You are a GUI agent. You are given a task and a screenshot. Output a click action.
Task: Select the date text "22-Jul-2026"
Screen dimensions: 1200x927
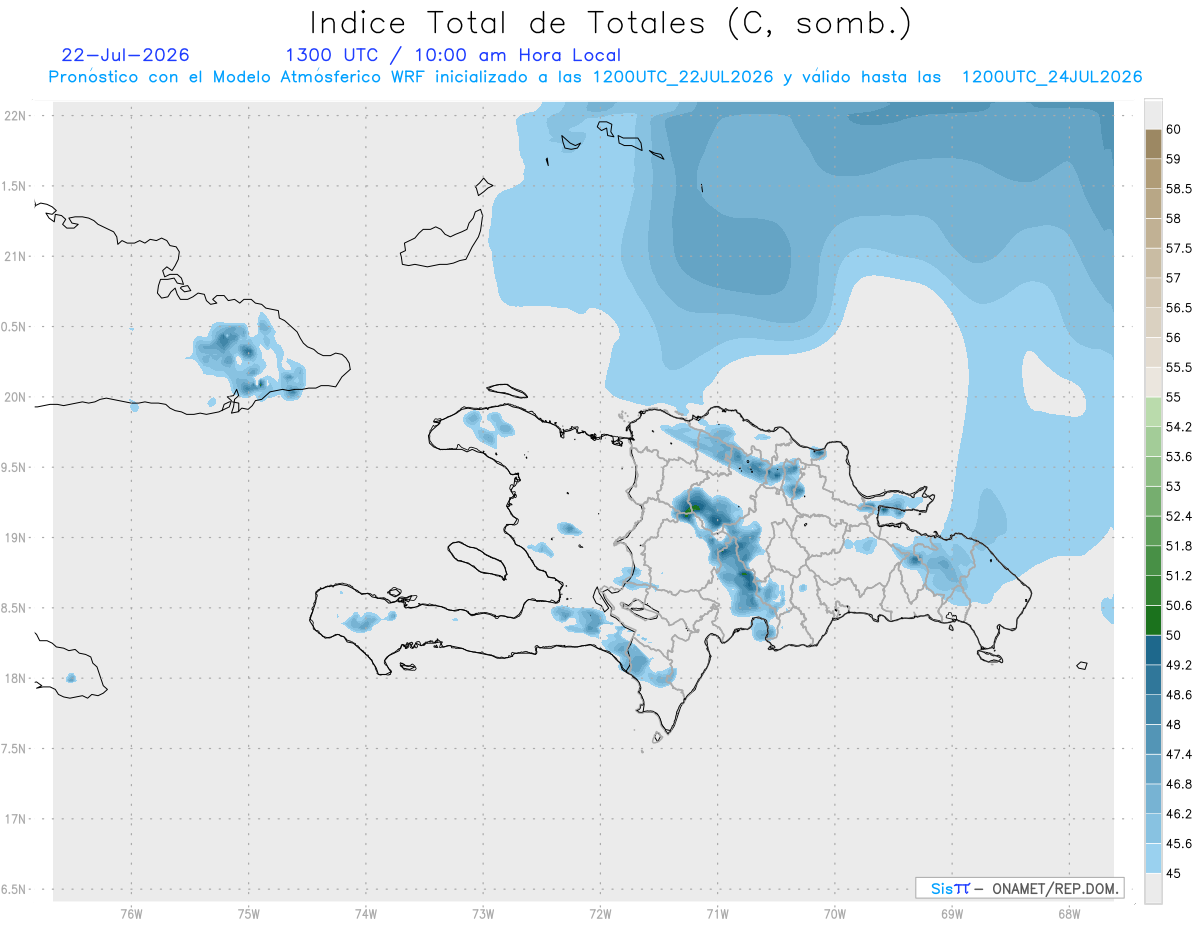[125, 55]
